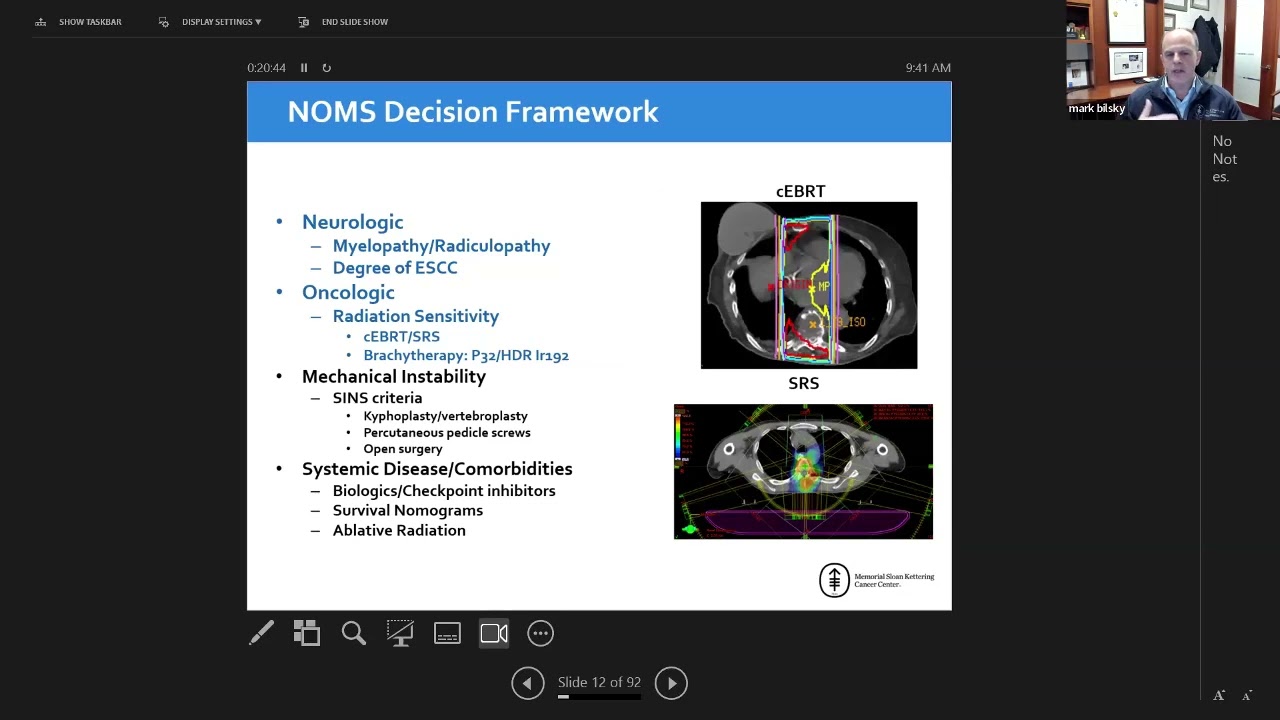Viewport: 1280px width, 720px height.
Task: Click Mechanical Instability heading
Action: click(x=394, y=376)
